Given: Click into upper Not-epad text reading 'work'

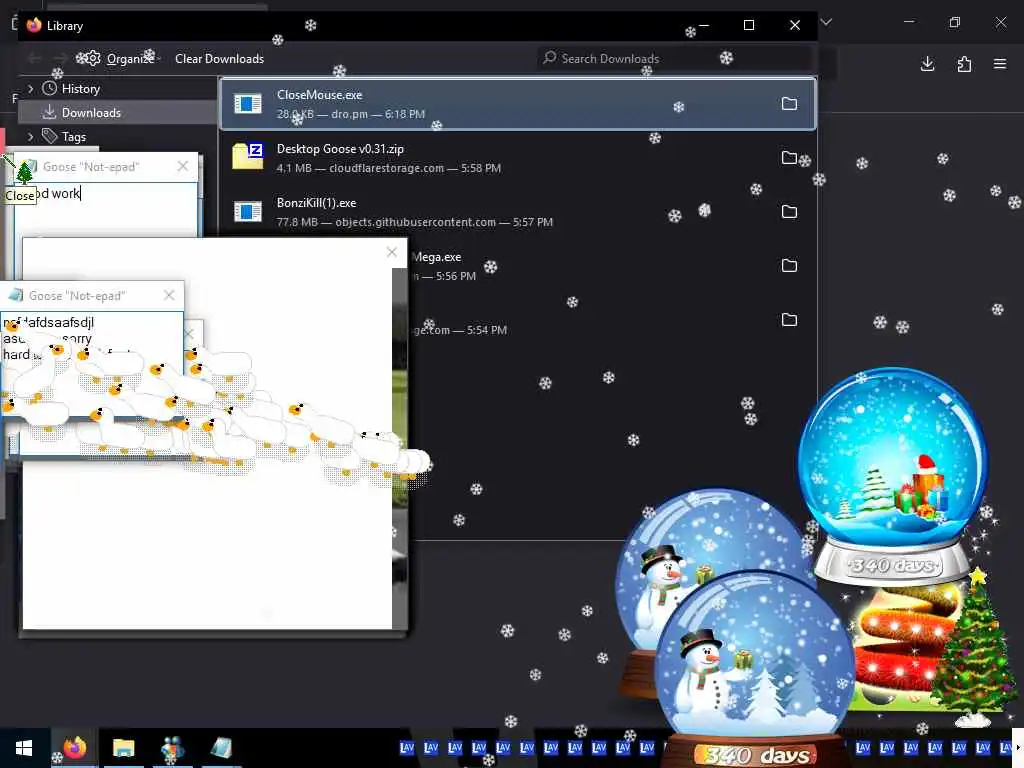Looking at the screenshot, I should point(66,193).
